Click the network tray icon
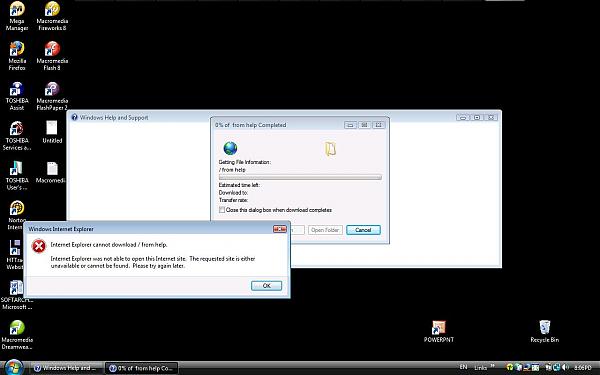Viewport: 600px width, 375px height. 556,367
